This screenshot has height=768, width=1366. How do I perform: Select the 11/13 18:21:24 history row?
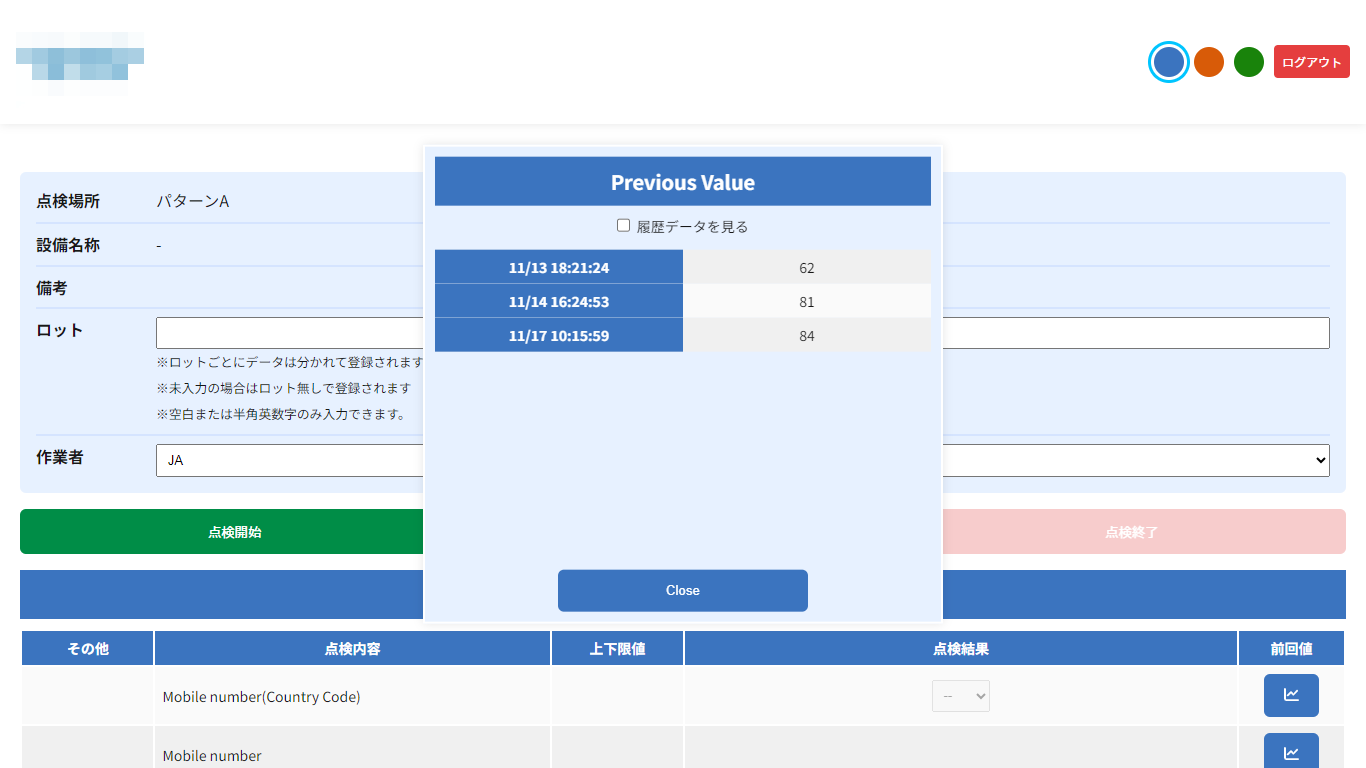point(558,268)
